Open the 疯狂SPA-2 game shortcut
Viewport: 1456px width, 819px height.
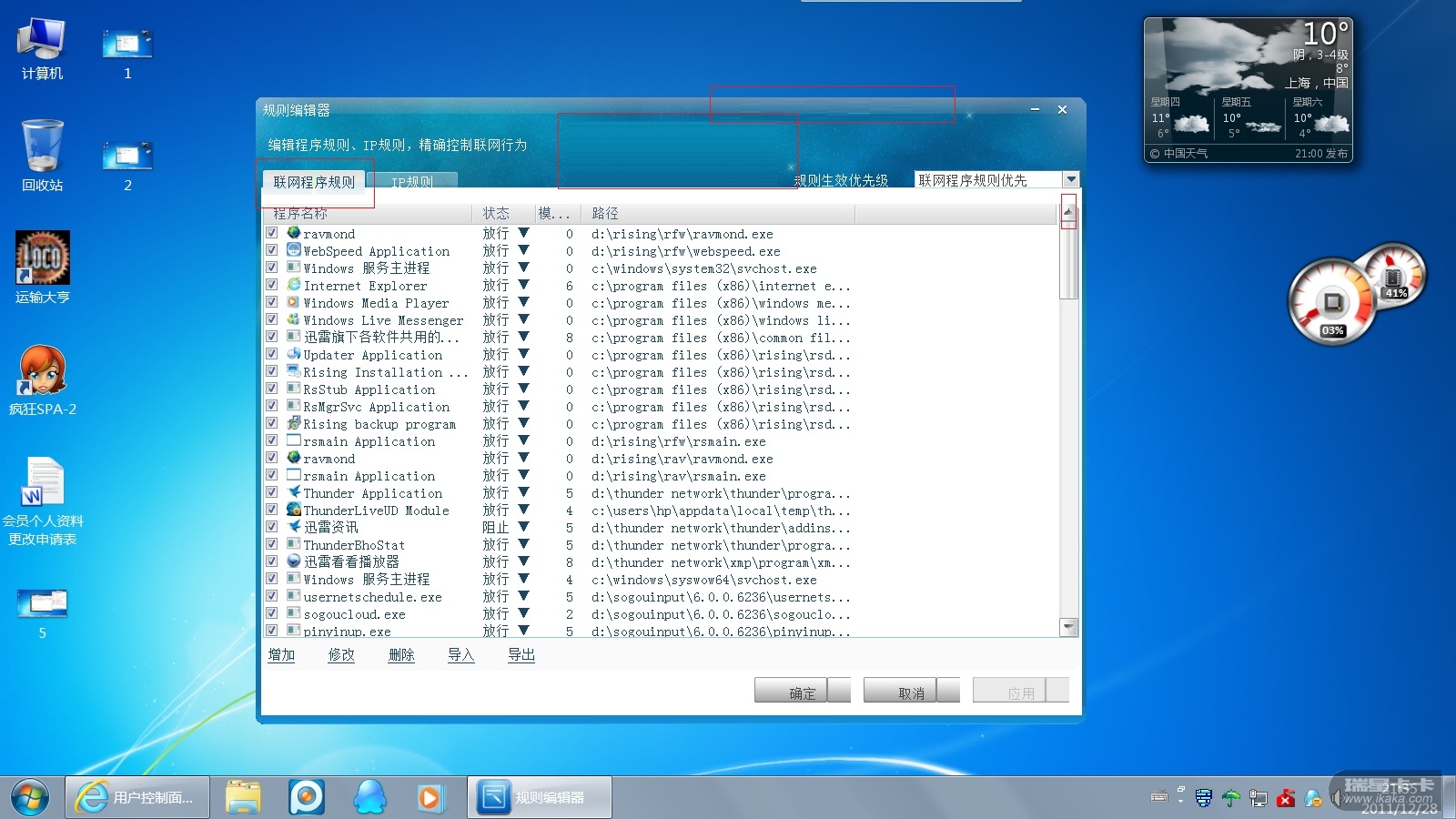pyautogui.click(x=42, y=371)
